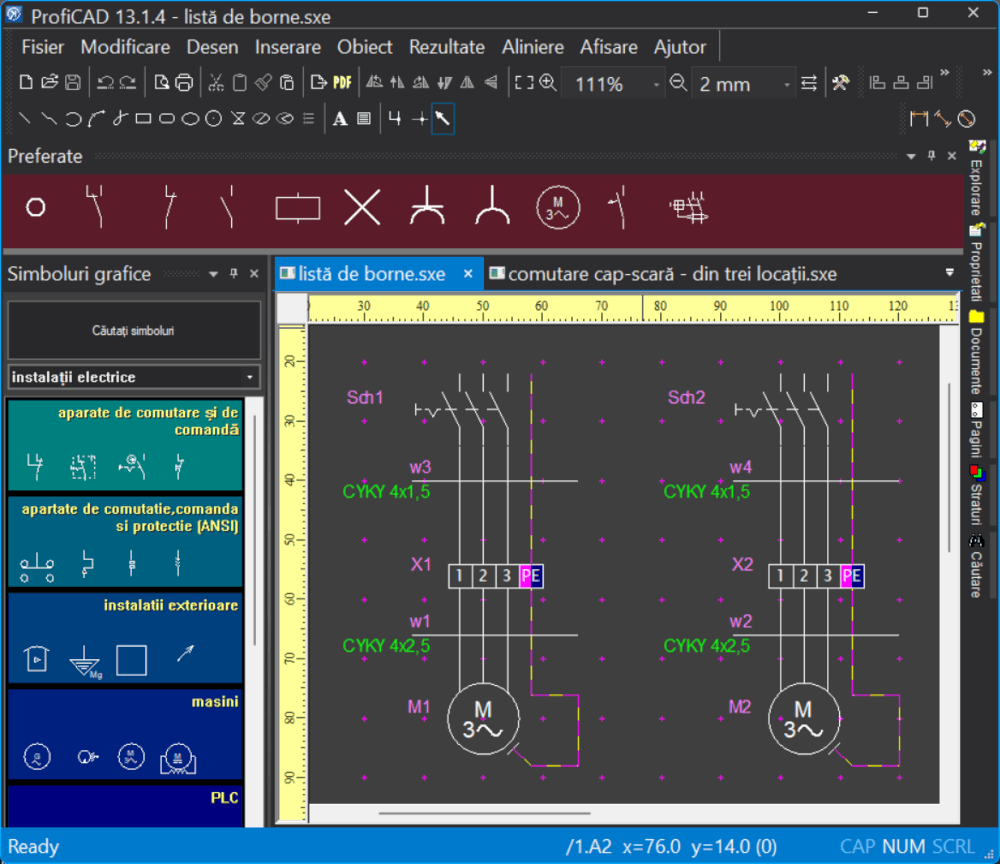Select the linear dimension tool
Screen dimensions: 1000x864
tap(919, 119)
